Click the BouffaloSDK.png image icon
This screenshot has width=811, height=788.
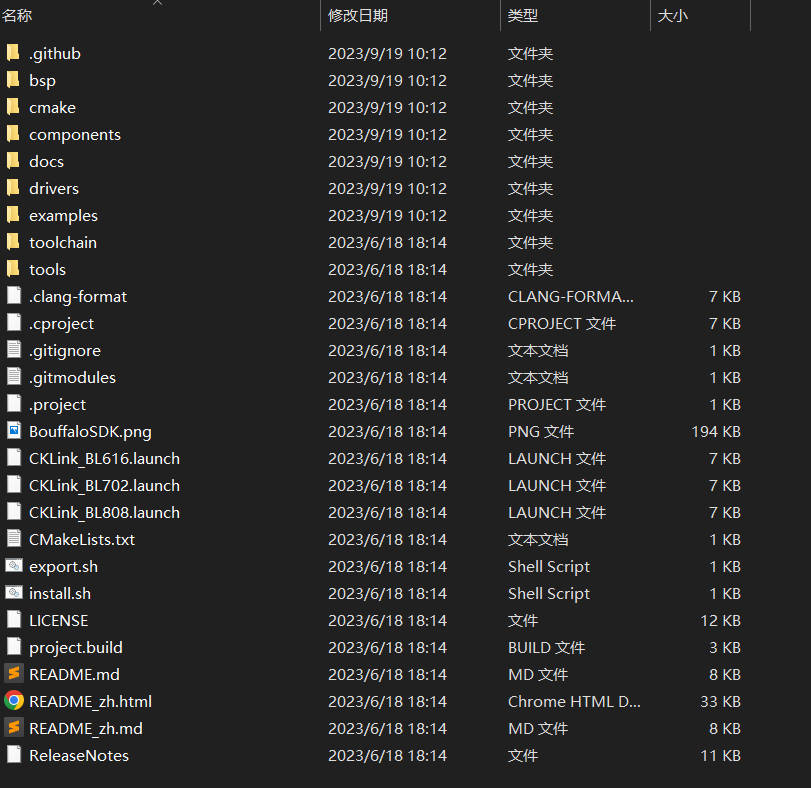(x=14, y=431)
